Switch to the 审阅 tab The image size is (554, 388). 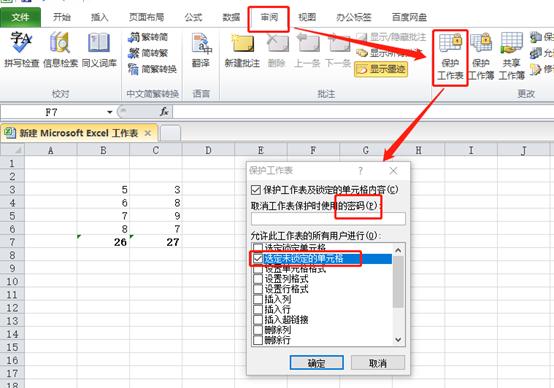(269, 17)
